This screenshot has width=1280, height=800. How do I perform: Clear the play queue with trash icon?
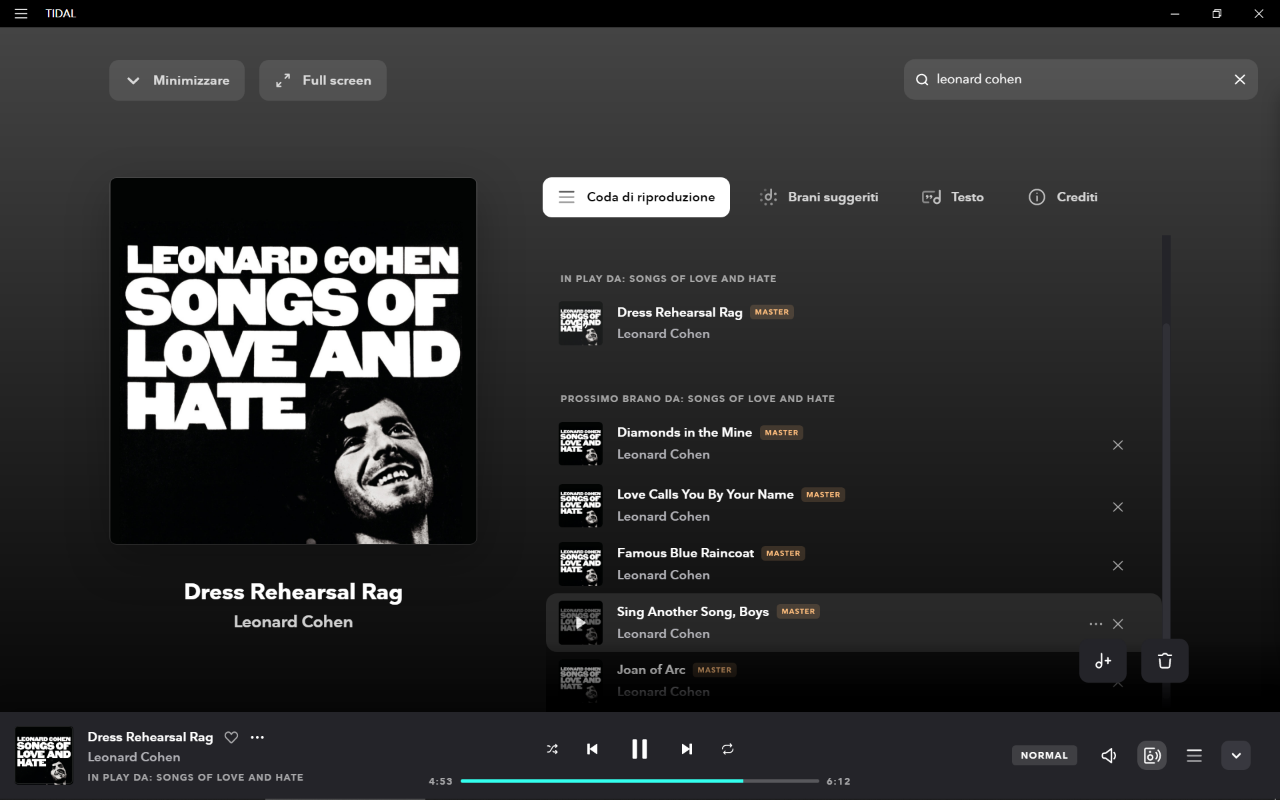(x=1165, y=661)
